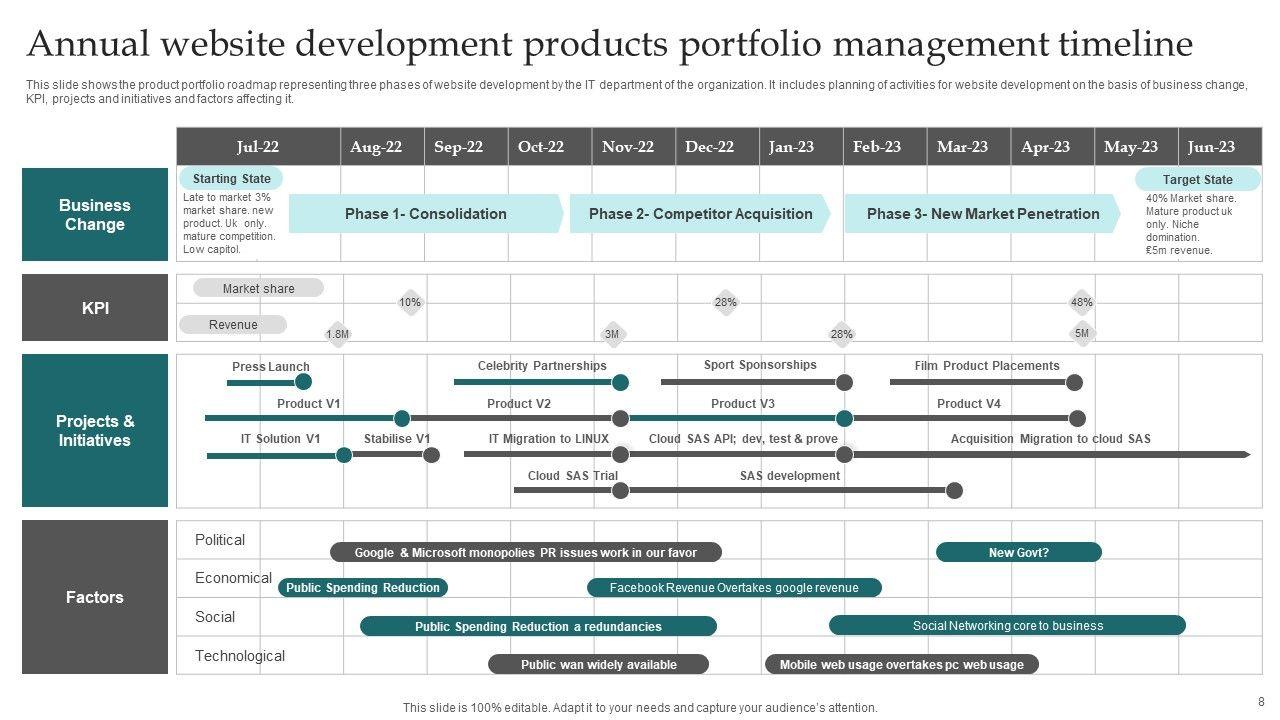Click the 3M revenue diamond
The width and height of the screenshot is (1280, 720).
[x=612, y=334]
